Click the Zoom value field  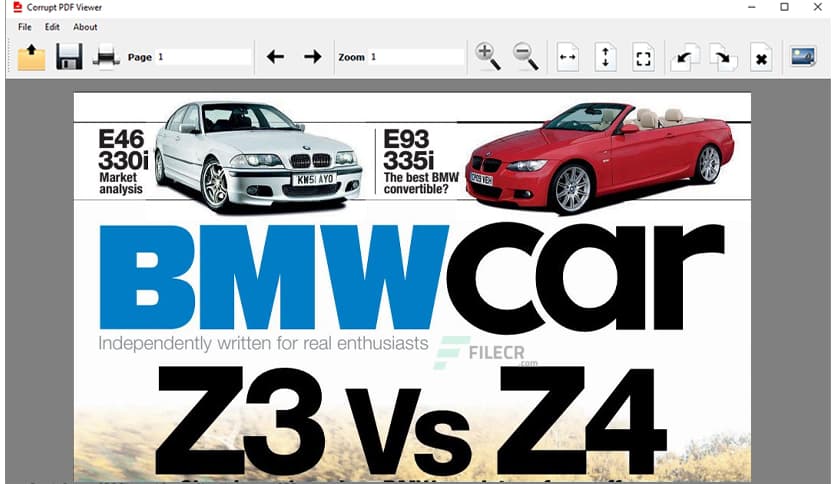[416, 57]
